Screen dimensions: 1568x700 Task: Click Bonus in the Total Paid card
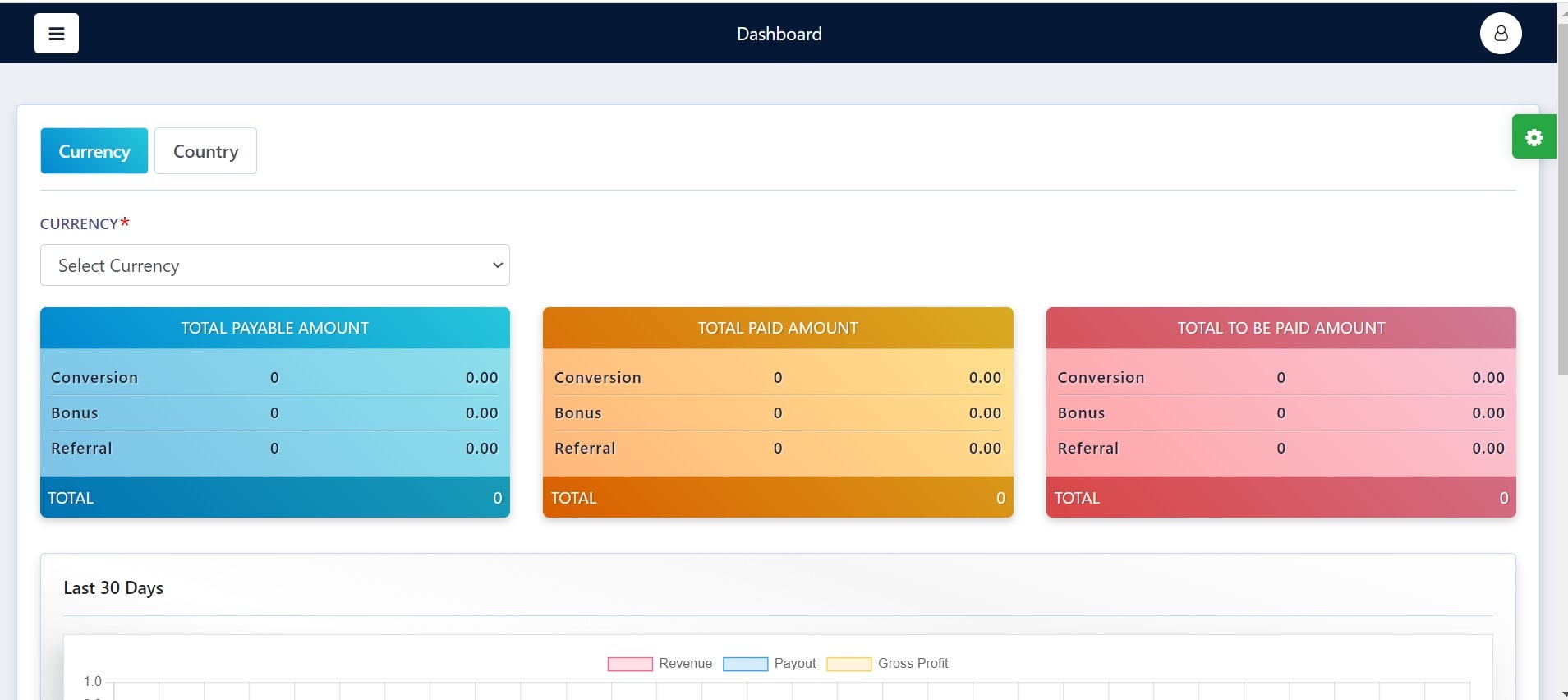click(578, 412)
